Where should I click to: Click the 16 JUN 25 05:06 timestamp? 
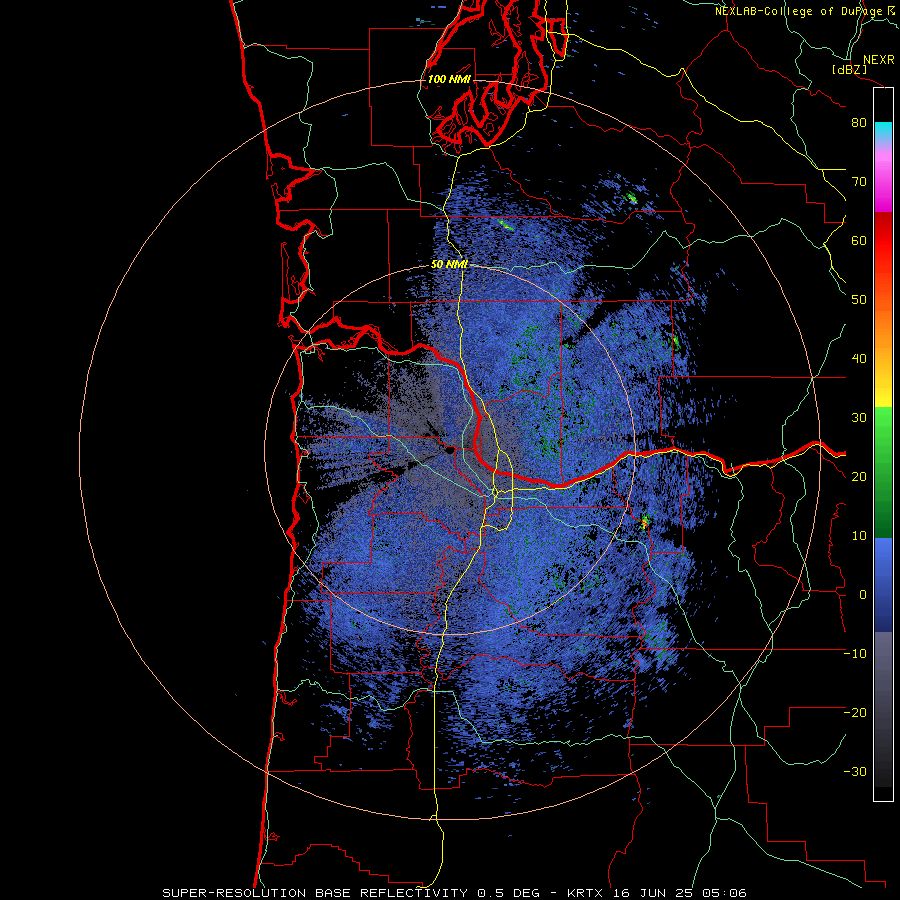pyautogui.click(x=680, y=893)
